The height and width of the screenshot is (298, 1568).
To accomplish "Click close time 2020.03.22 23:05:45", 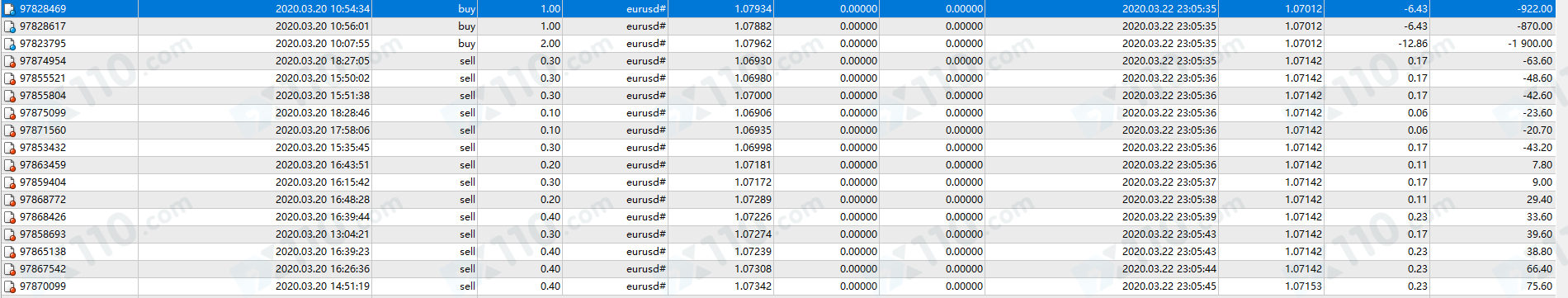I will [1169, 286].
